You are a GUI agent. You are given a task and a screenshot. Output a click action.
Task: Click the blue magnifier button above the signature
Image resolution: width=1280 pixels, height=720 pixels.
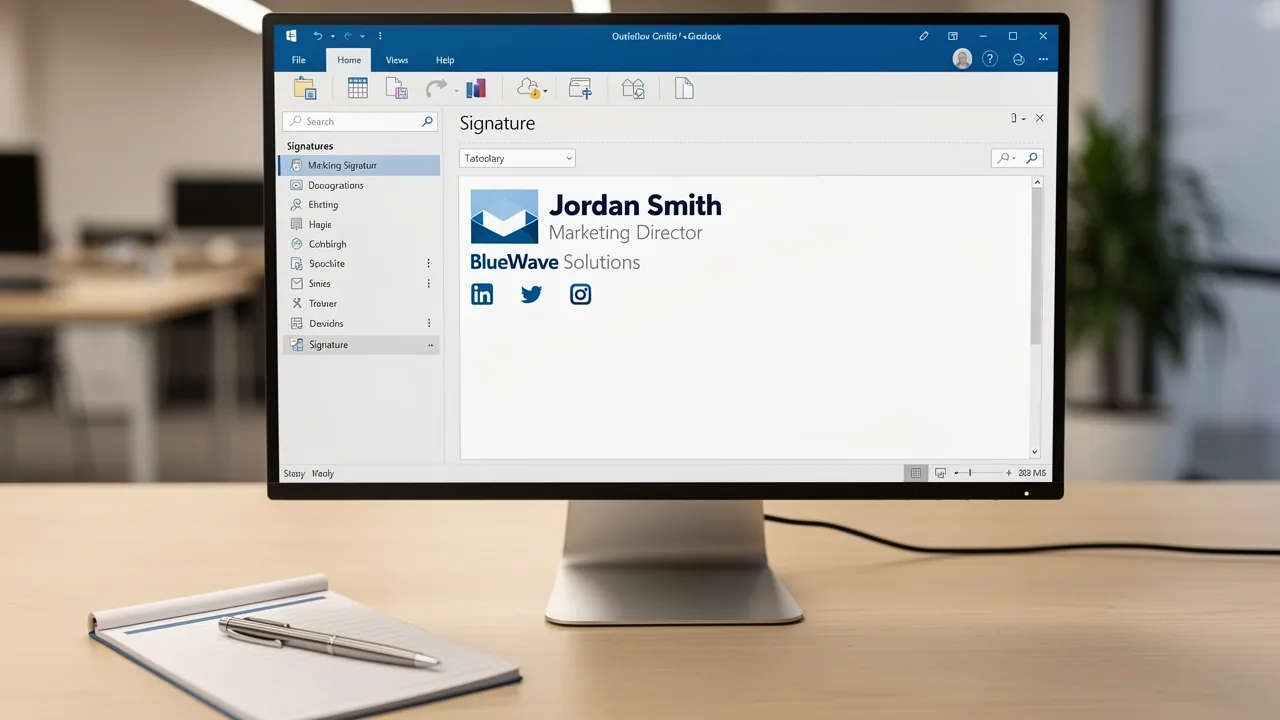(1031, 158)
